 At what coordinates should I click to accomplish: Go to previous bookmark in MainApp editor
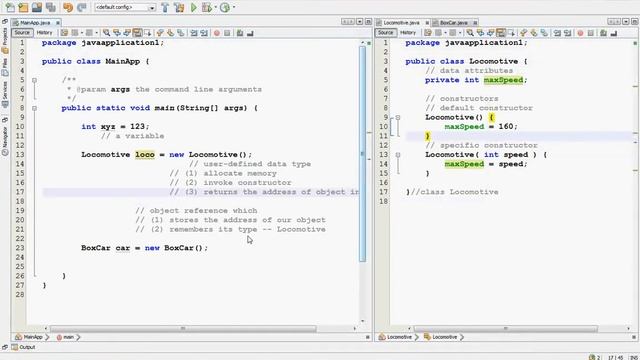[160, 33]
